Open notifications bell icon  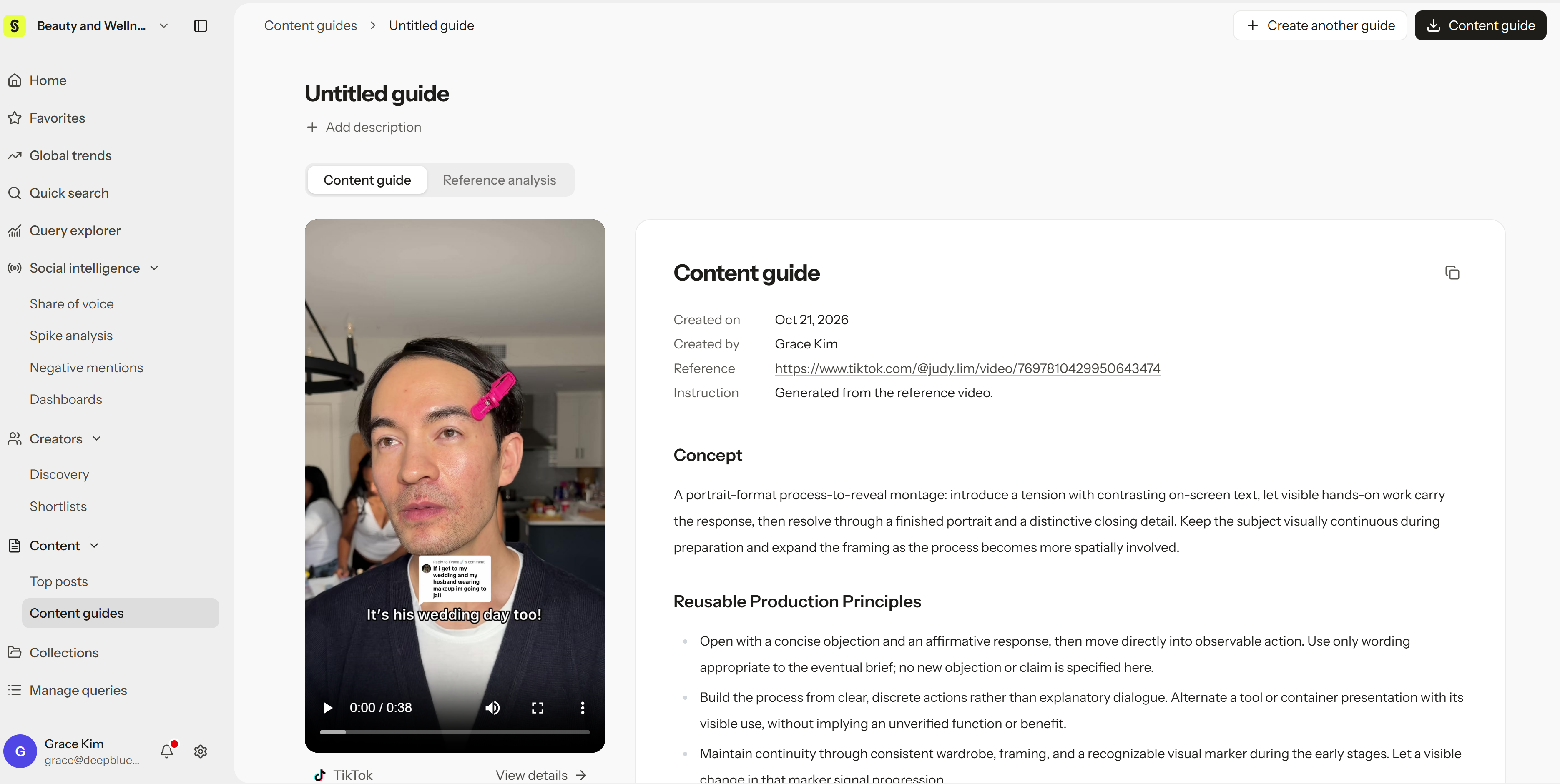coord(167,751)
